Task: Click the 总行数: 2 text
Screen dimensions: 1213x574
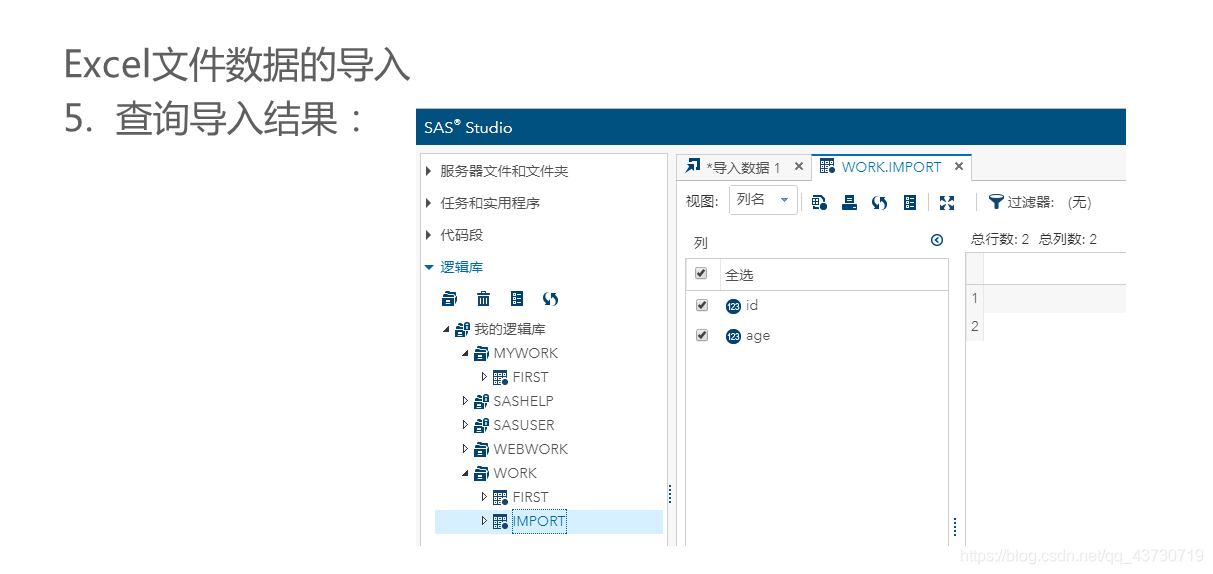Action: [x=1000, y=240]
